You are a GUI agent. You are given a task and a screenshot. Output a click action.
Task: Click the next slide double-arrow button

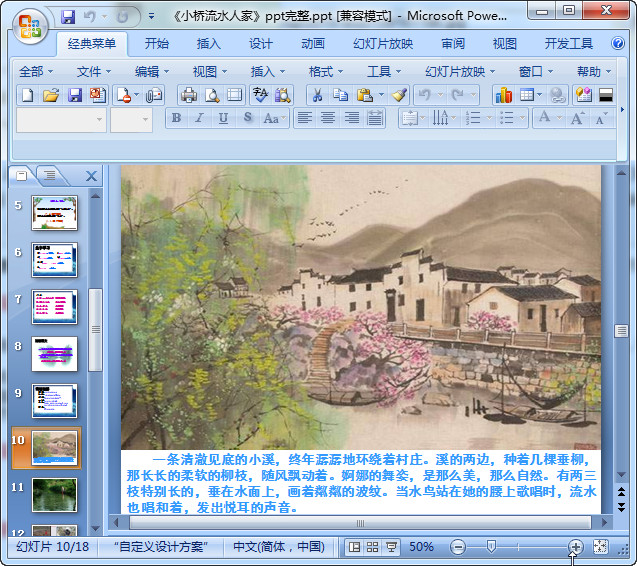621,507
